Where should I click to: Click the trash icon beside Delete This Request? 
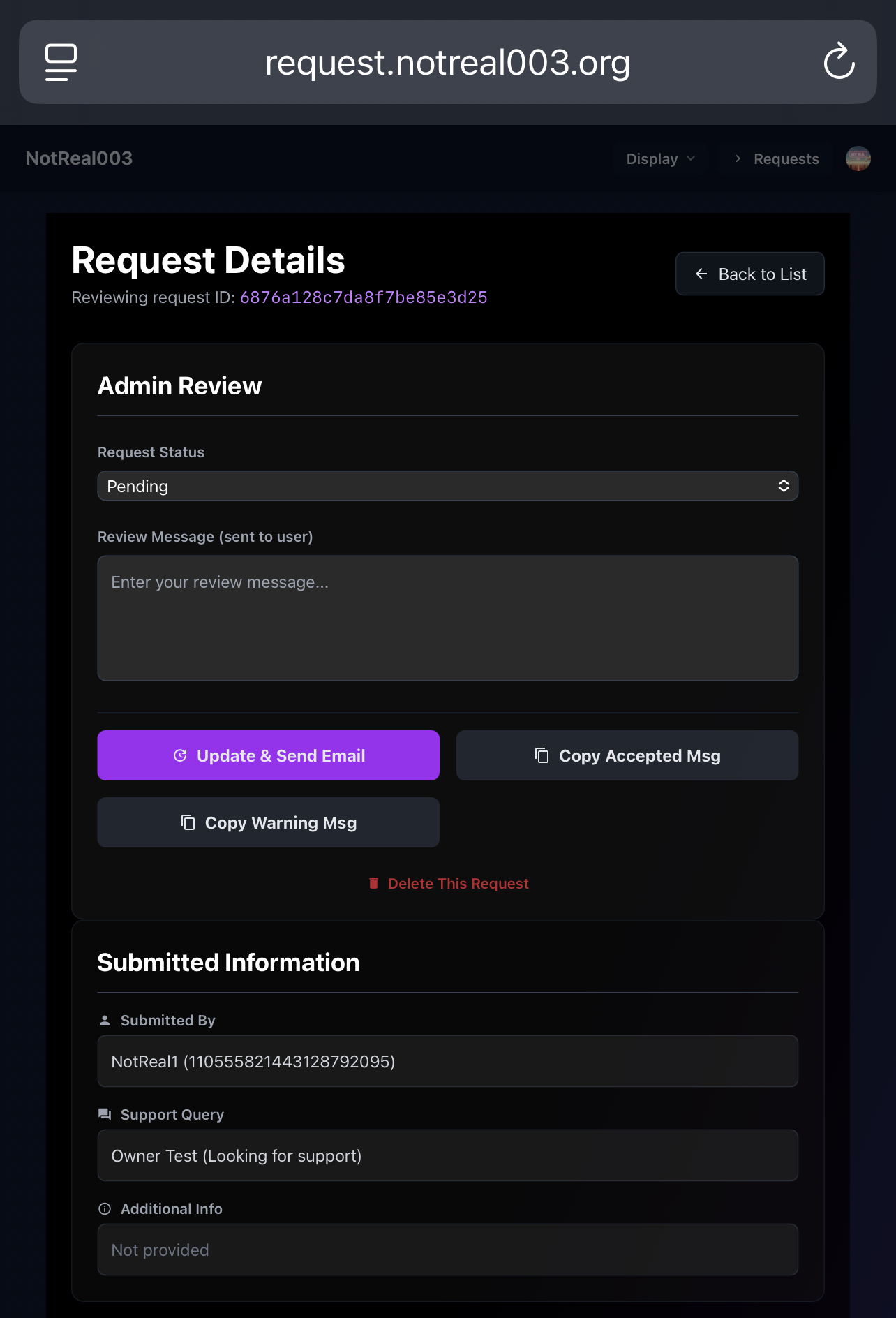pos(373,883)
